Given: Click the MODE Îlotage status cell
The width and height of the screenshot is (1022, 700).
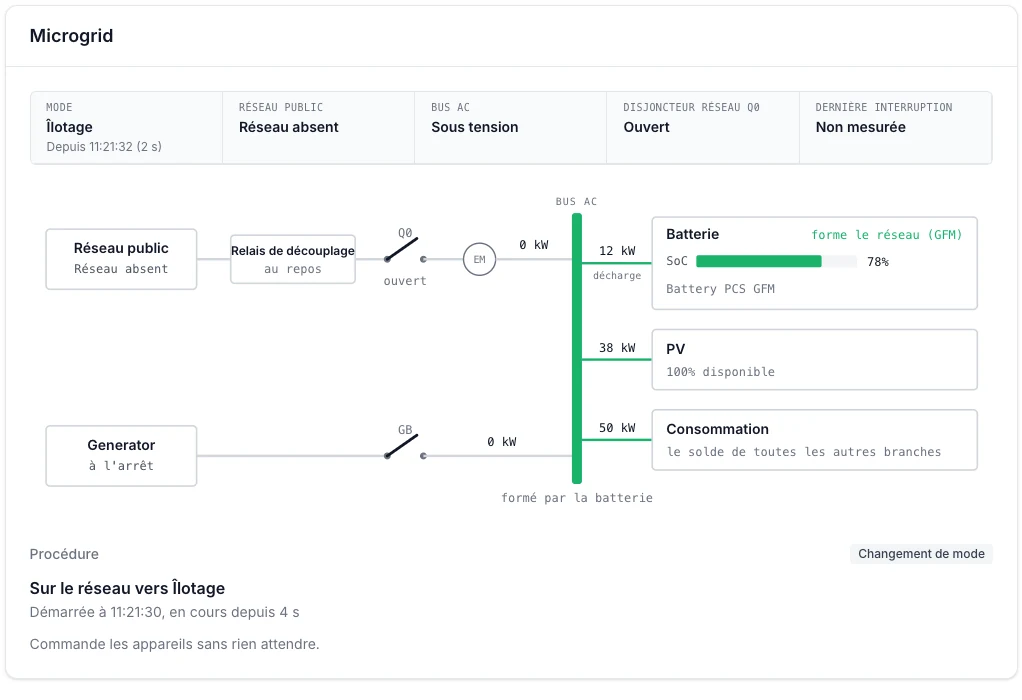Looking at the screenshot, I should [x=126, y=128].
